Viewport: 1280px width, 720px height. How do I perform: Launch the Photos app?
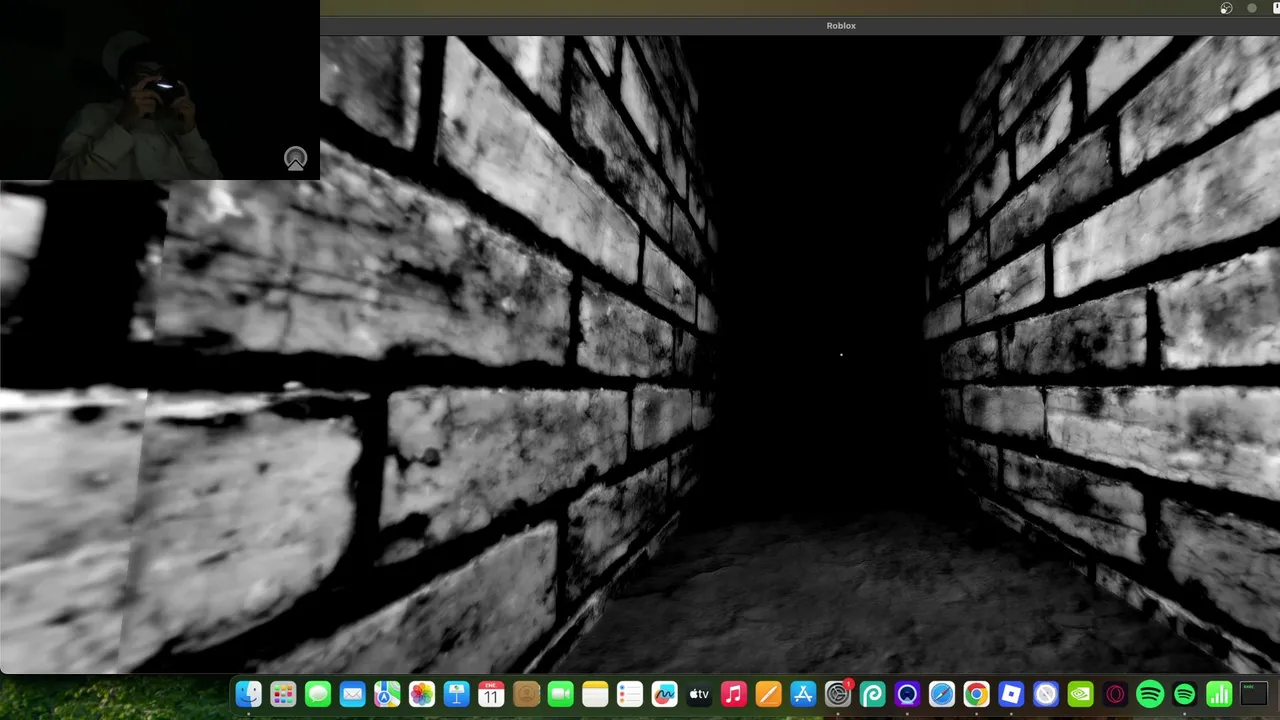(422, 694)
